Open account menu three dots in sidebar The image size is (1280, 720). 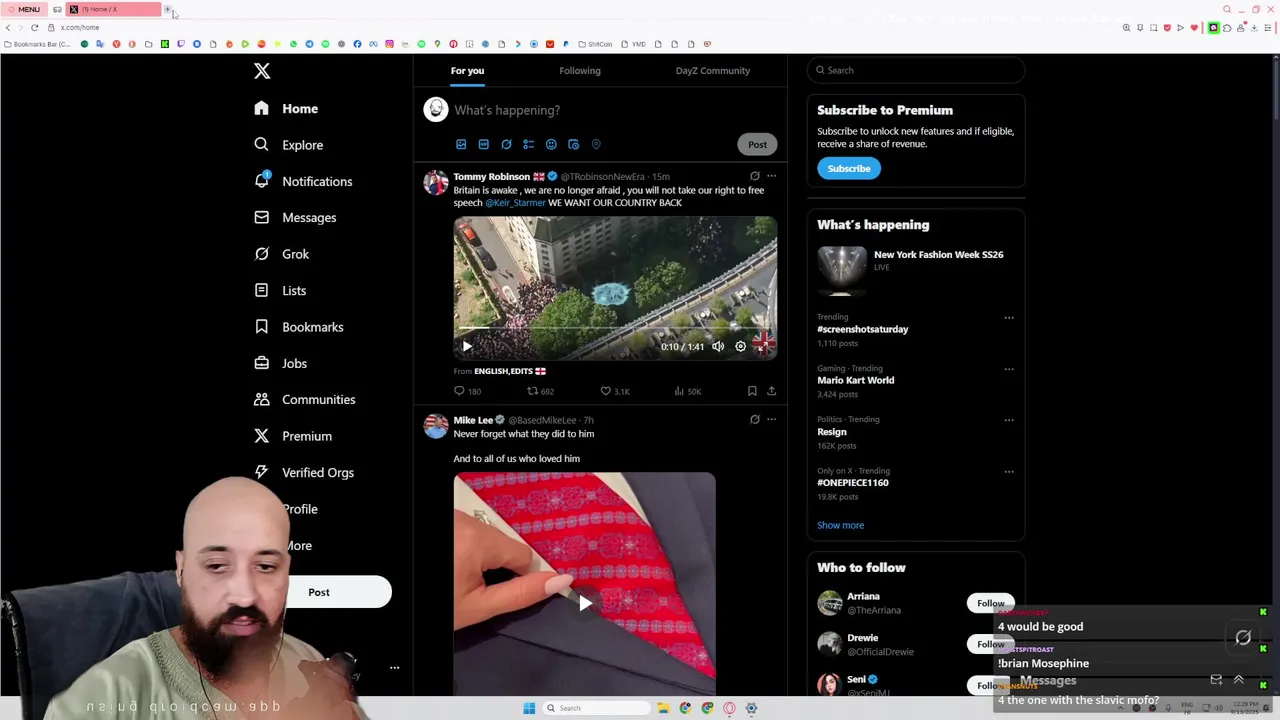(394, 668)
